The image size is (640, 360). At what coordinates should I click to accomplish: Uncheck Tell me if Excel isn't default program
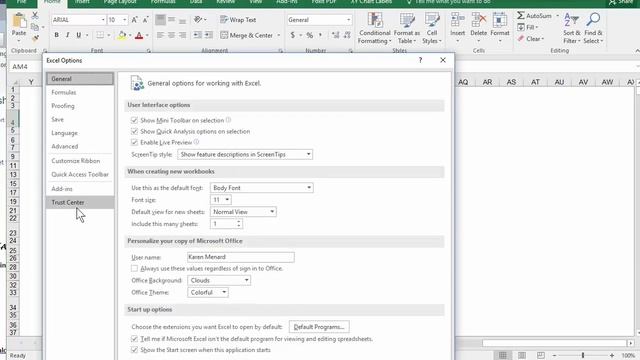pyautogui.click(x=134, y=339)
